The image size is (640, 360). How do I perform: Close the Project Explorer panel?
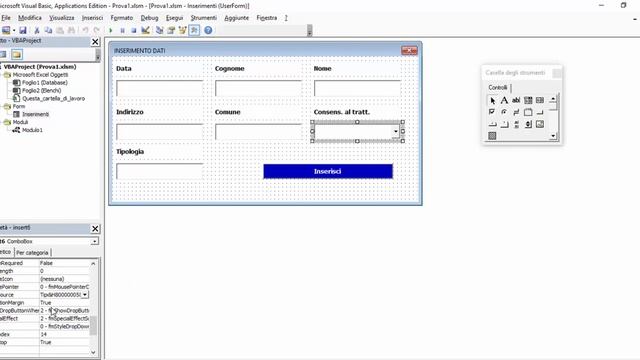[95, 42]
